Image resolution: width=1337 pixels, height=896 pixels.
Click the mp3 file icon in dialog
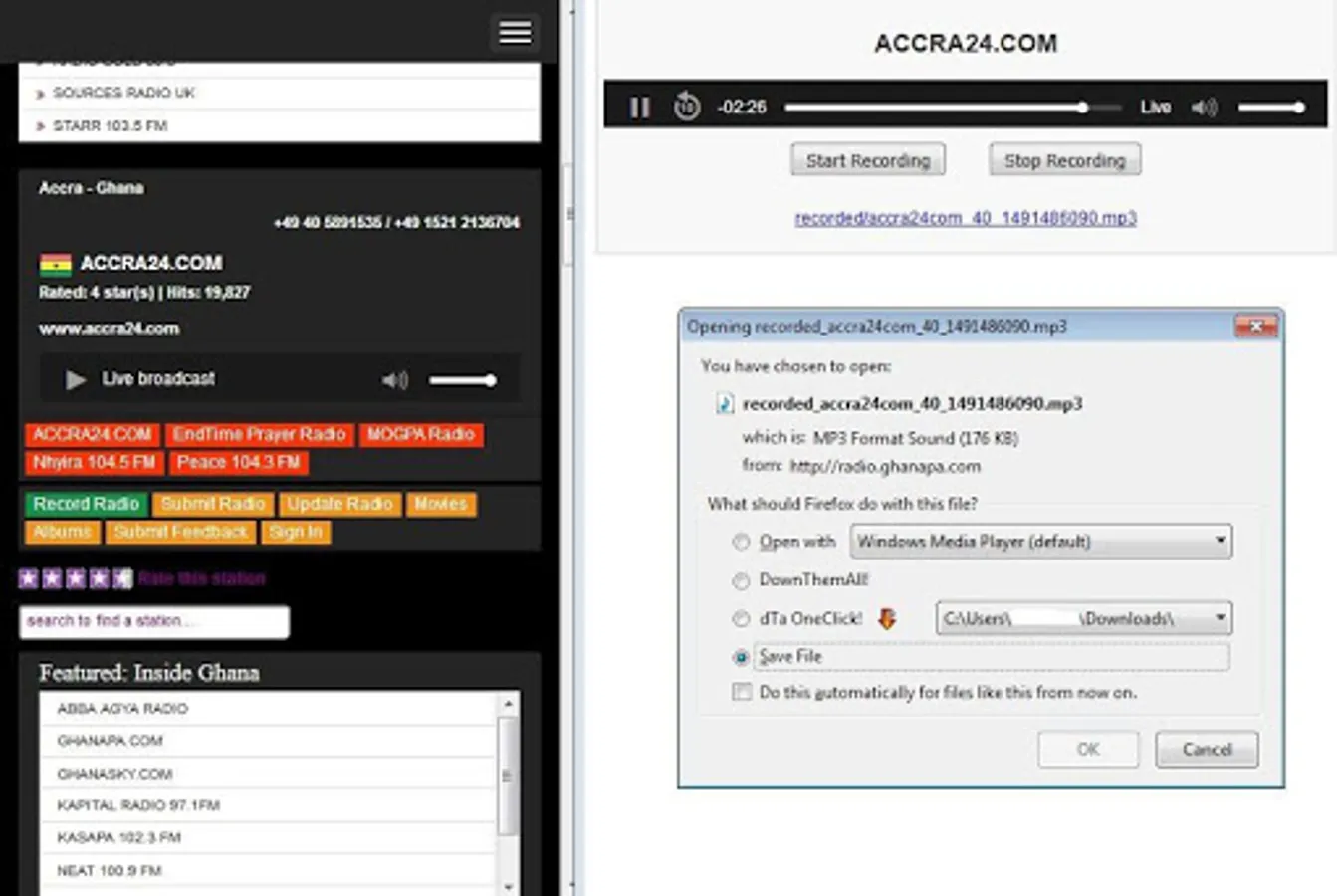[x=725, y=403]
